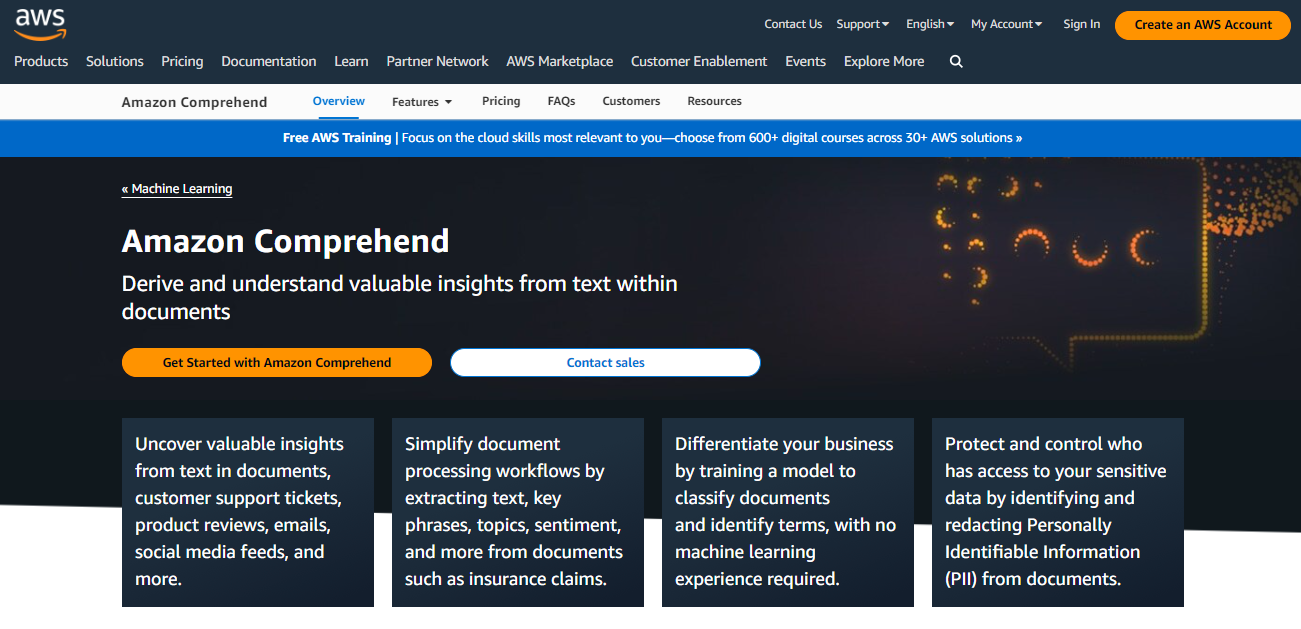Image resolution: width=1301 pixels, height=629 pixels.
Task: Select the Overview tab
Action: coord(339,101)
